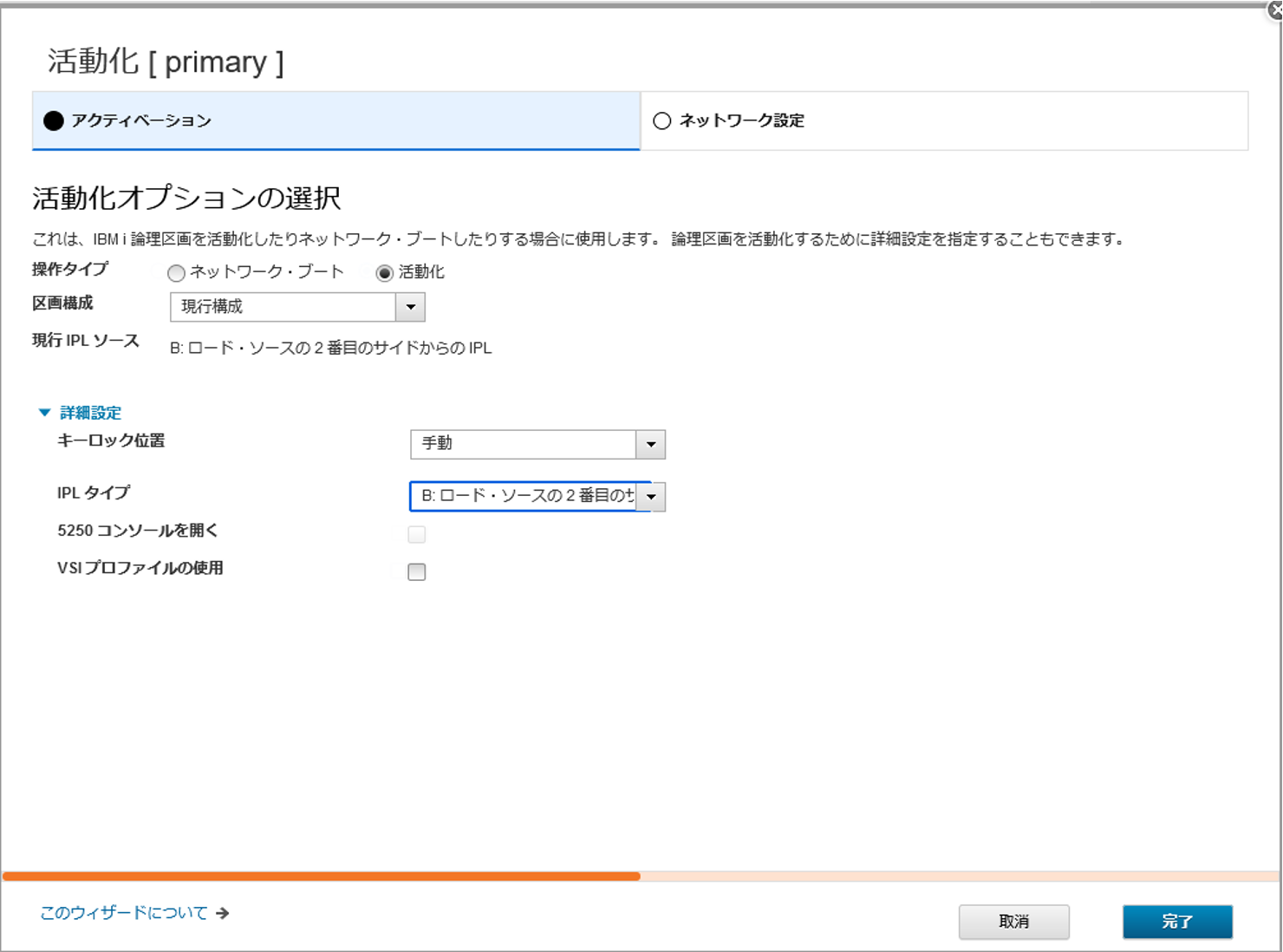Click the 活動化 [ primary ] title
Viewport: 1283px width, 952px height.
[166, 62]
